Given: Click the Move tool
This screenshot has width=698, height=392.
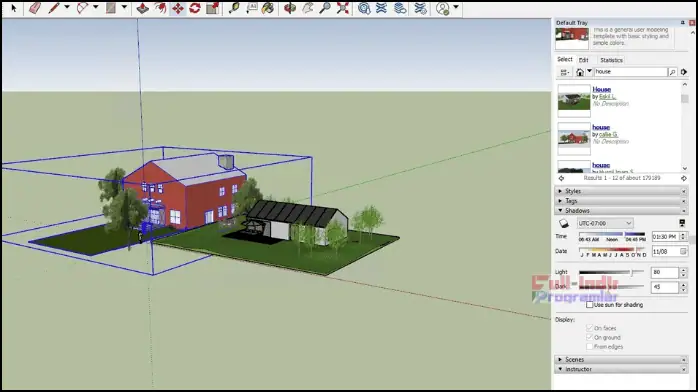Looking at the screenshot, I should (178, 8).
